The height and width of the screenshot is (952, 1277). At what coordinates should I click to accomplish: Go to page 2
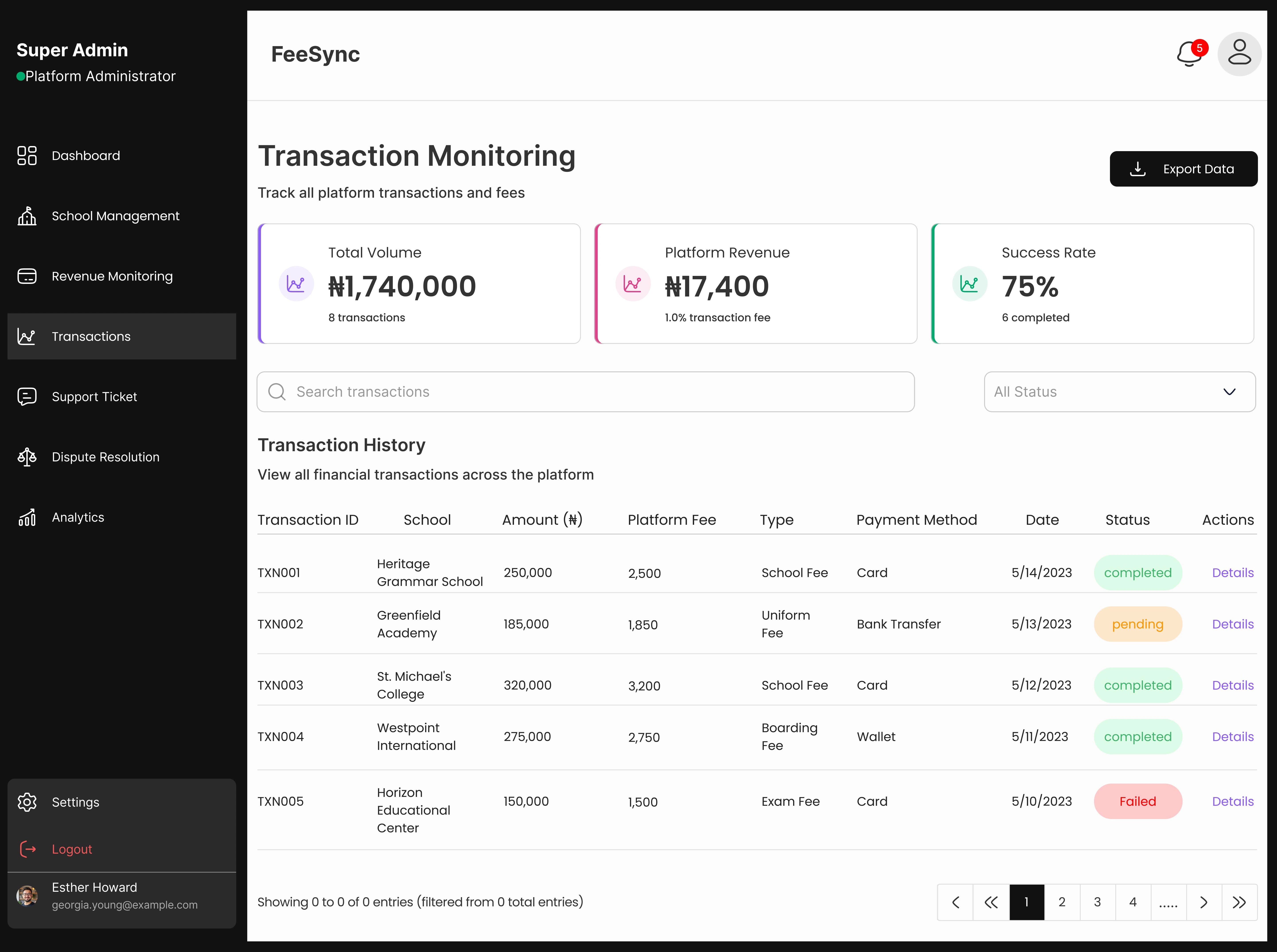tap(1062, 902)
